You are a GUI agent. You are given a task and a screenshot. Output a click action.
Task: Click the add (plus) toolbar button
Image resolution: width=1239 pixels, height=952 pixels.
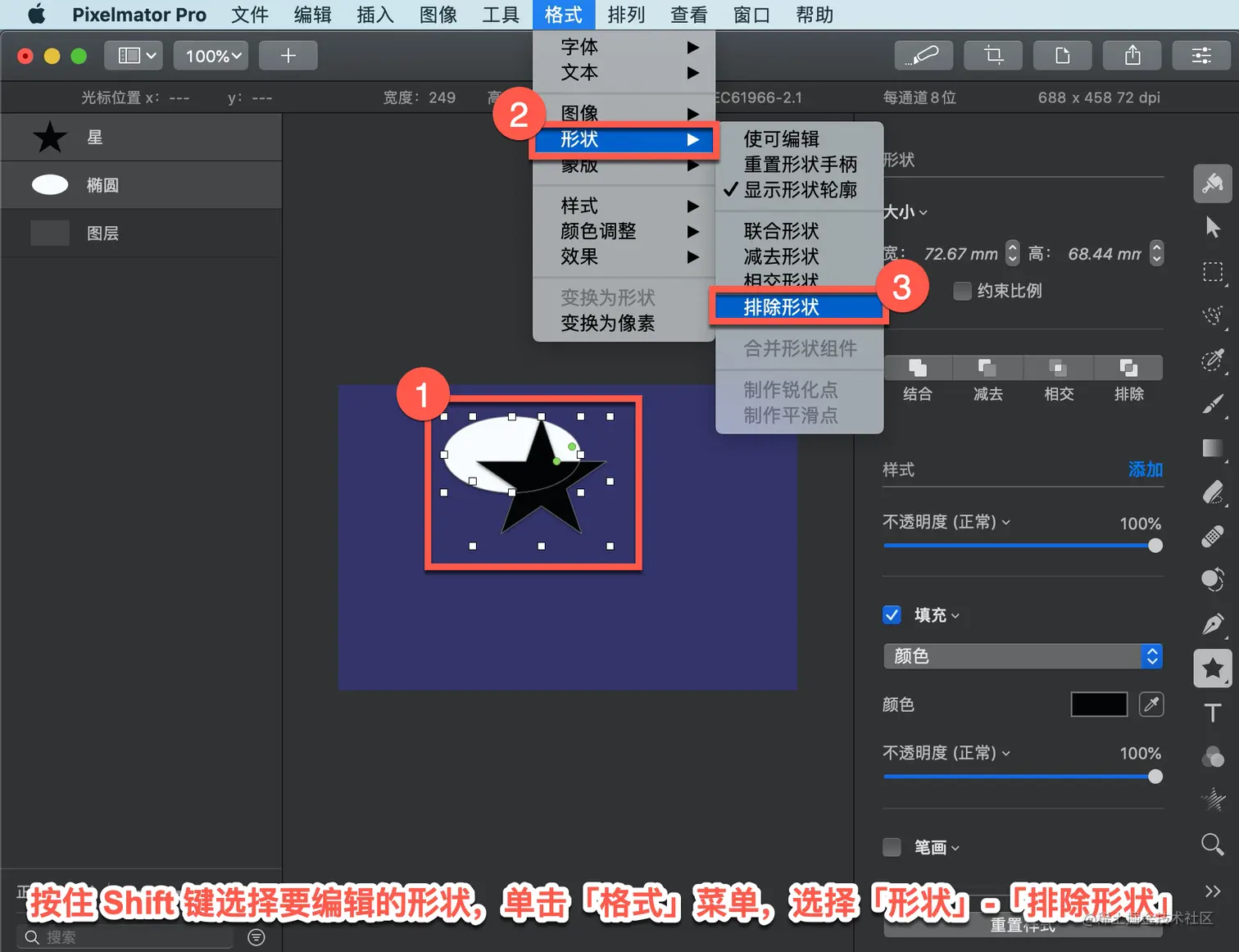tap(288, 56)
